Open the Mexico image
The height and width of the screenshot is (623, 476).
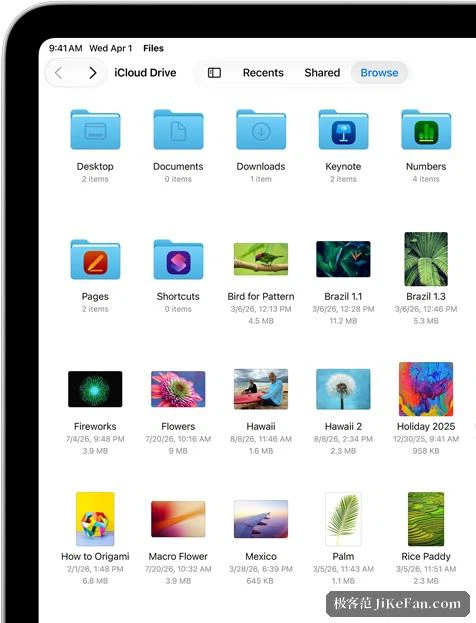coord(261,519)
